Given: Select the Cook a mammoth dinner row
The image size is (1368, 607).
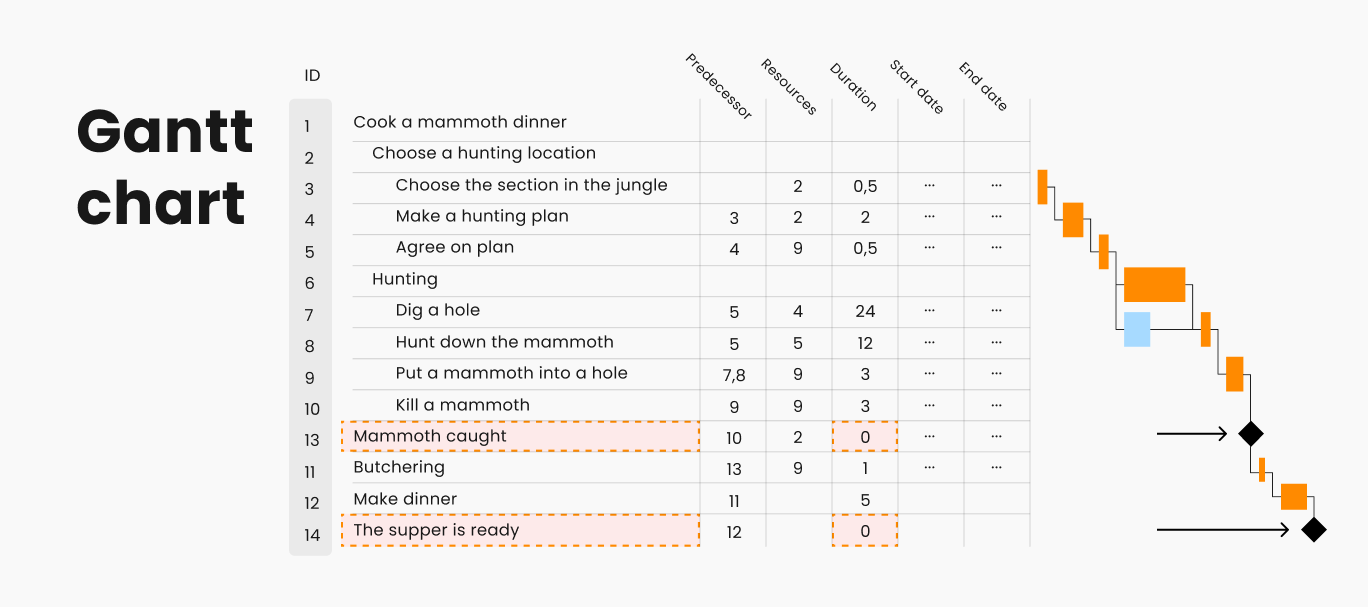Looking at the screenshot, I should (460, 122).
